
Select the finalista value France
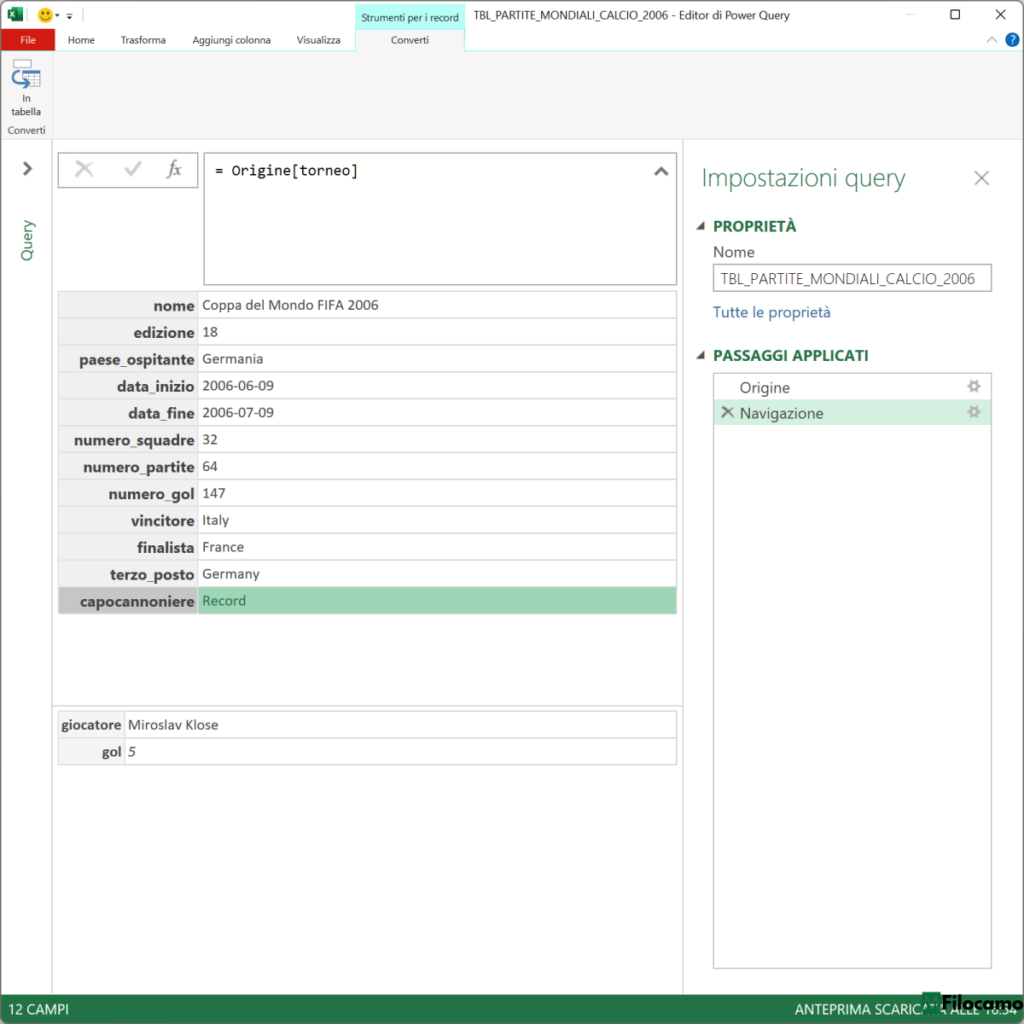(x=223, y=547)
